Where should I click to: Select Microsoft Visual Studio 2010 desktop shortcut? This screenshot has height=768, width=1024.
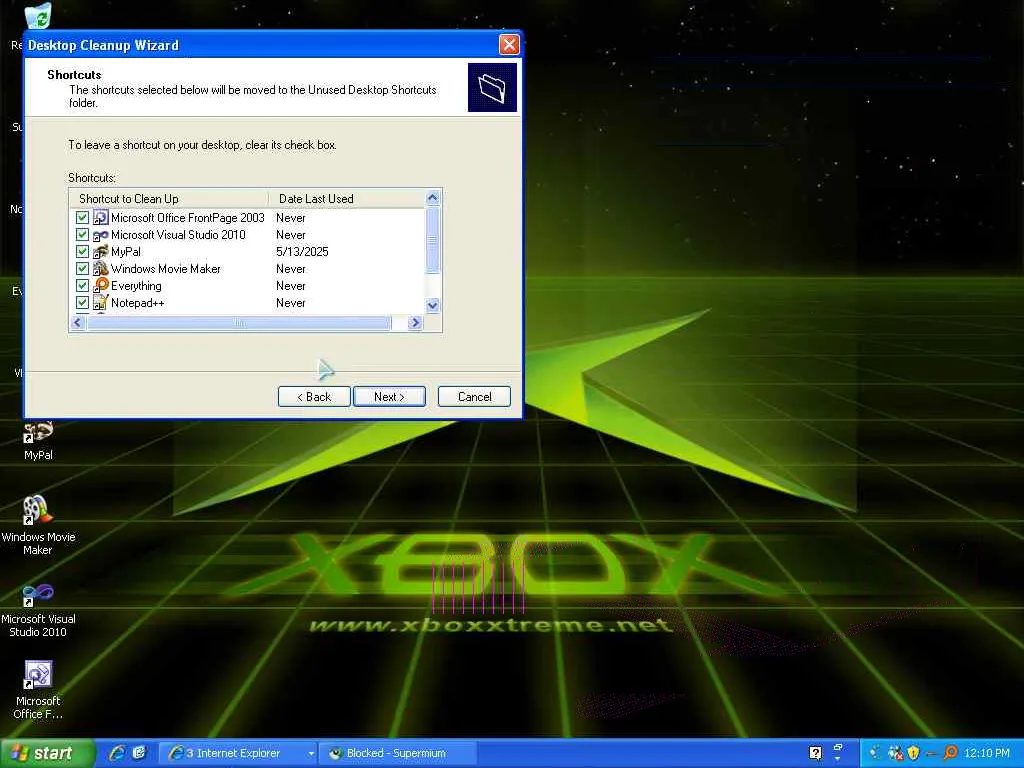[38, 611]
